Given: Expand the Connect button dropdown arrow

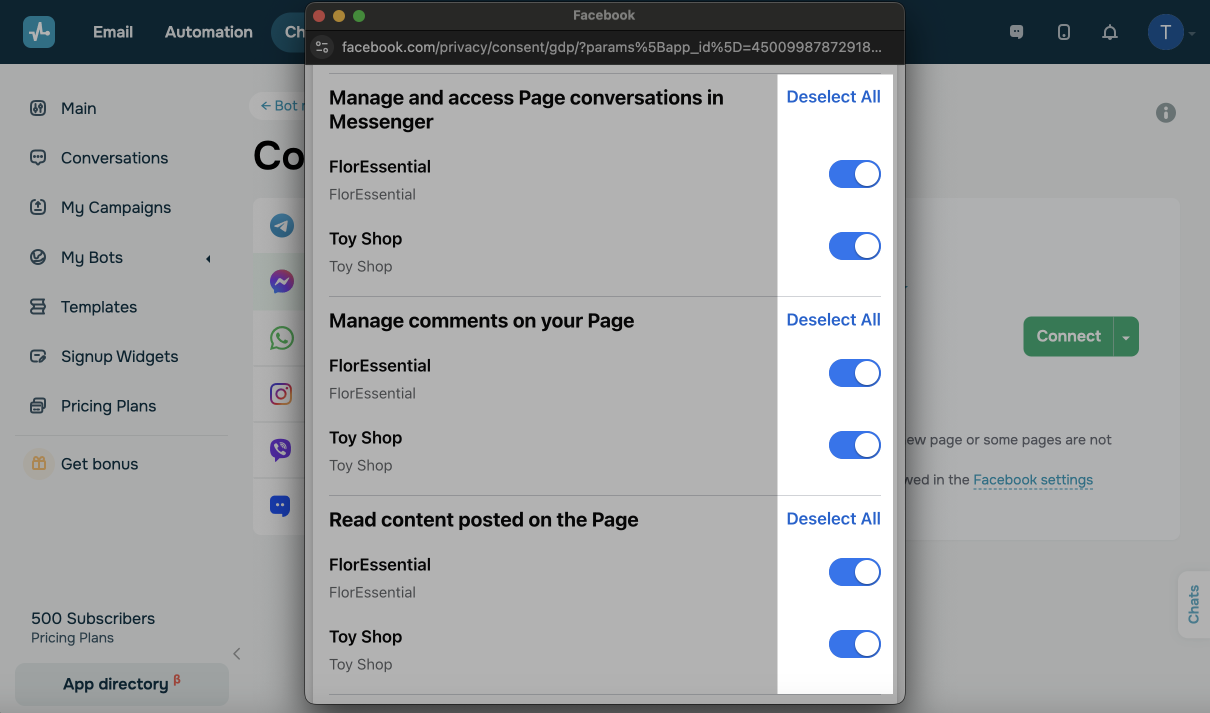Looking at the screenshot, I should tap(1126, 337).
